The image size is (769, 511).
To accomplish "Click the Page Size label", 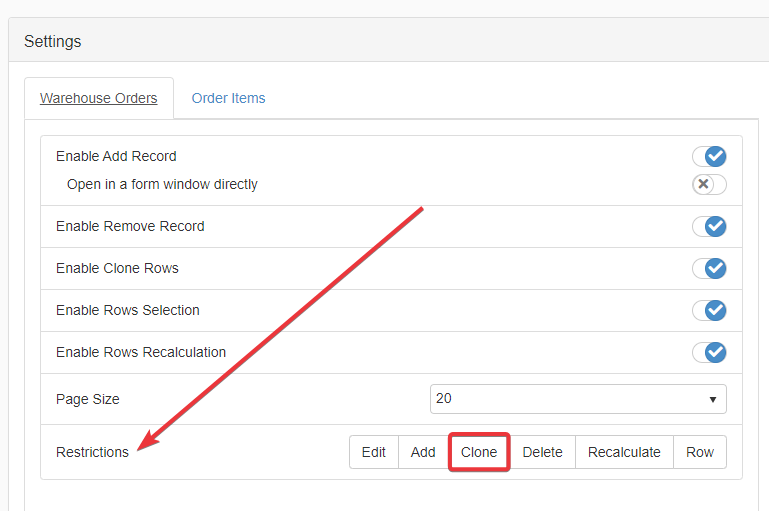I will [88, 399].
